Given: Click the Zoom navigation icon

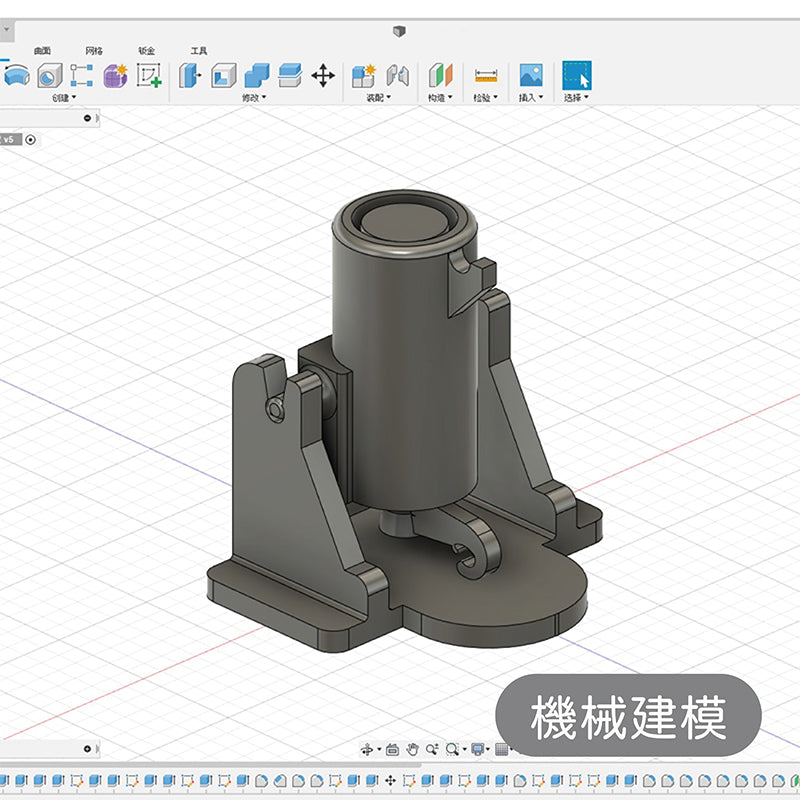Looking at the screenshot, I should pos(432,749).
